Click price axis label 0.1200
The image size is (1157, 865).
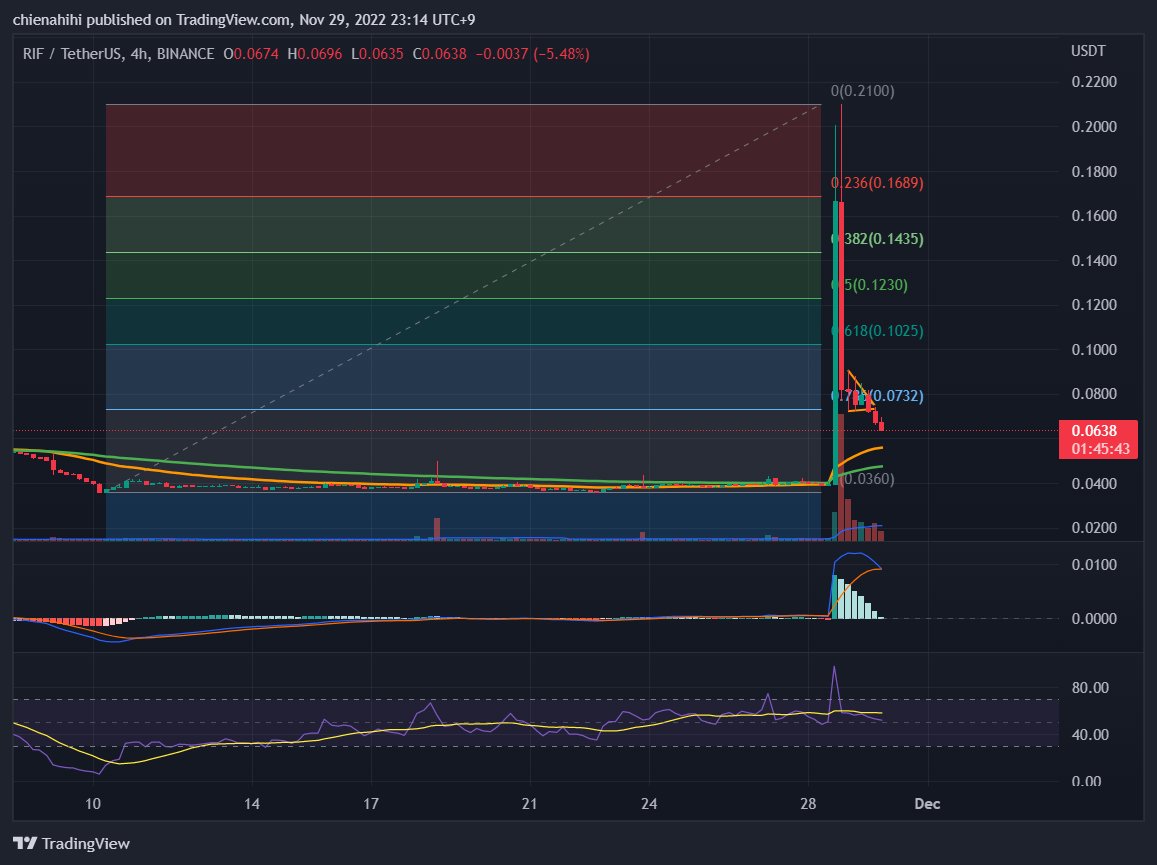tap(1094, 304)
